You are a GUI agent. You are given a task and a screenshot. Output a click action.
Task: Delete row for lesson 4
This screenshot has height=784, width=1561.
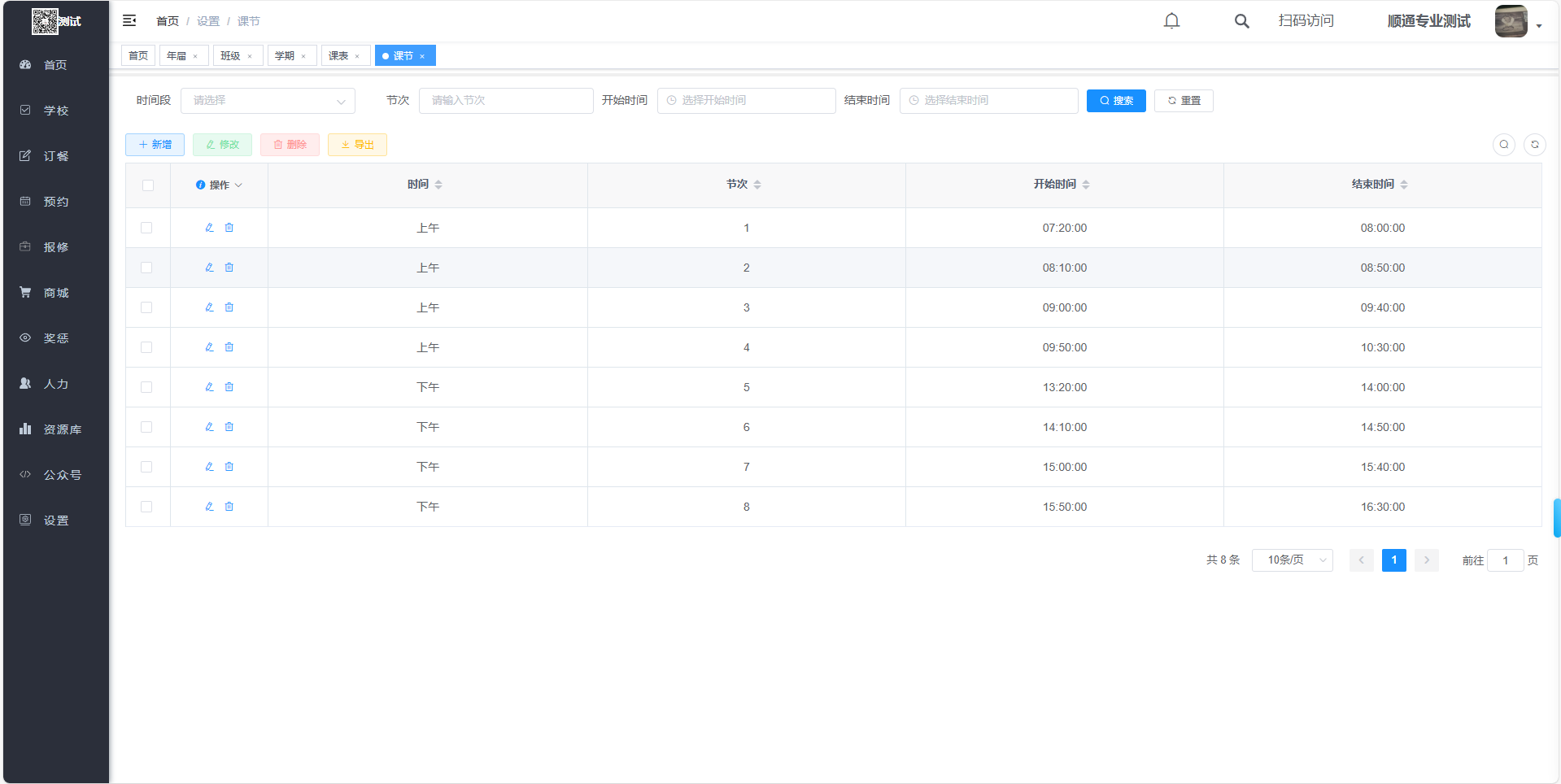[229, 347]
